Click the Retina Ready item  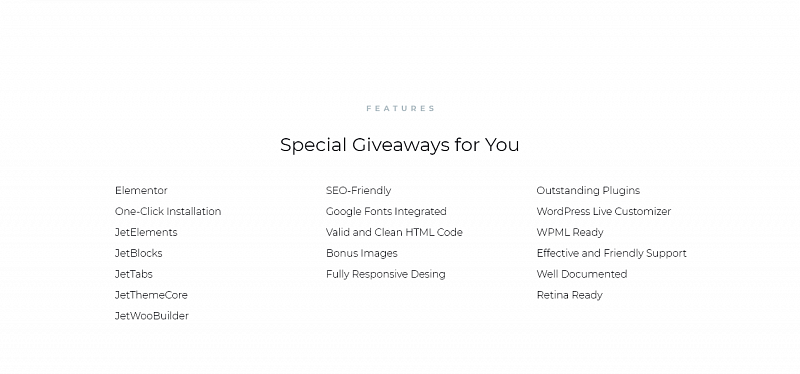569,295
